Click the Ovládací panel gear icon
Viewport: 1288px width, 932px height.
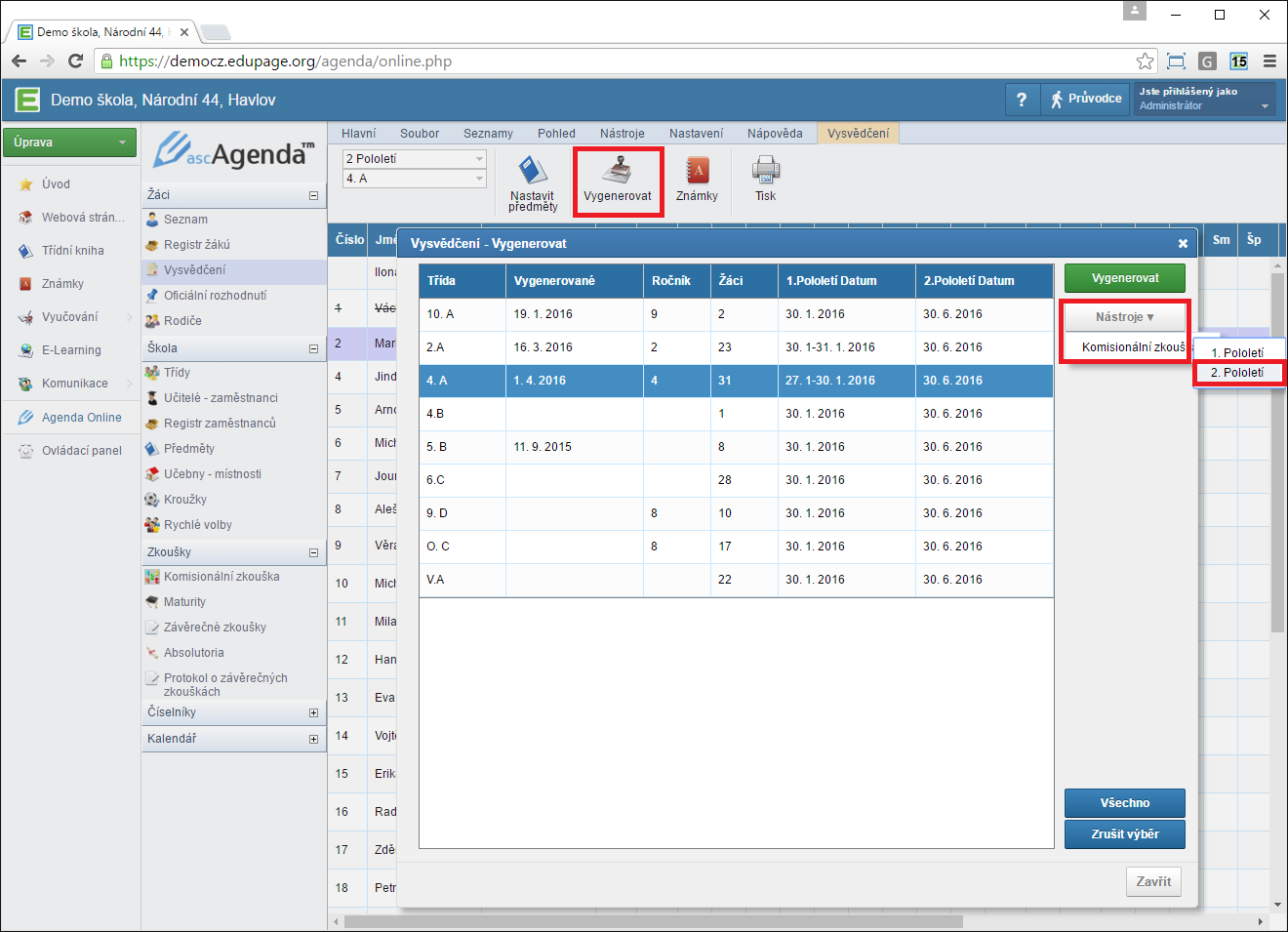pyautogui.click(x=26, y=451)
